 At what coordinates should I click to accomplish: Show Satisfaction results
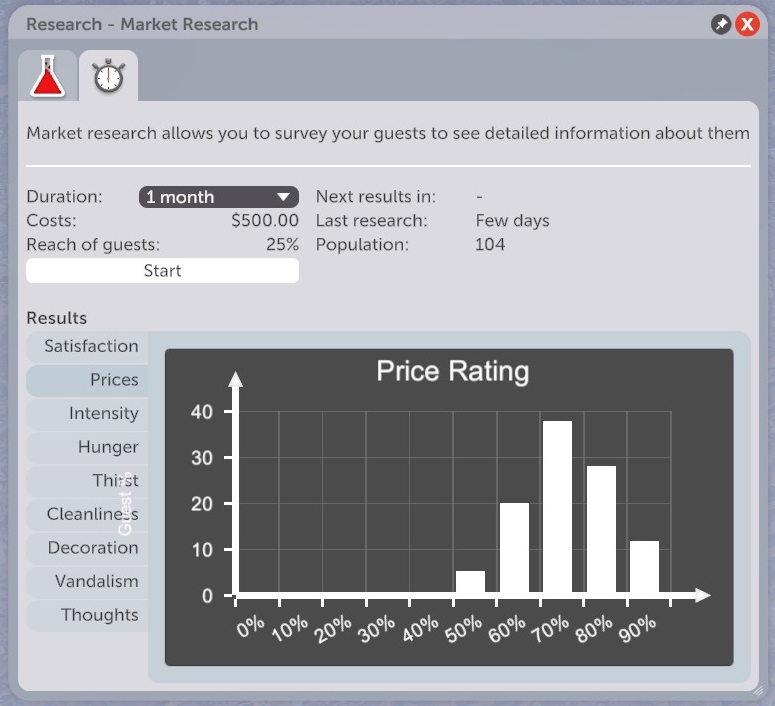[x=87, y=346]
